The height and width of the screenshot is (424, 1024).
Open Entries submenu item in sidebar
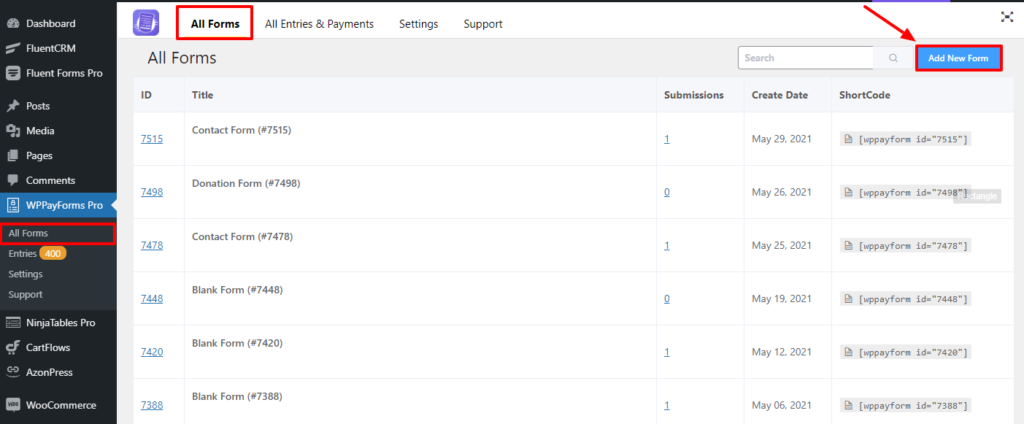(x=22, y=254)
